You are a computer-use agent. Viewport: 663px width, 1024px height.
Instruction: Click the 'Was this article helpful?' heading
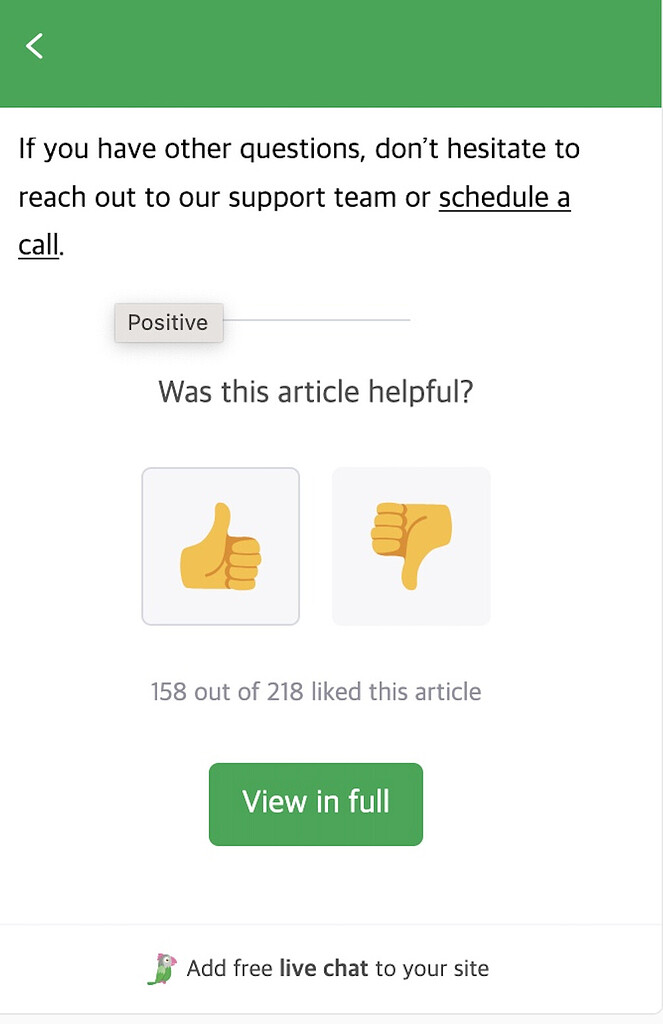point(315,392)
